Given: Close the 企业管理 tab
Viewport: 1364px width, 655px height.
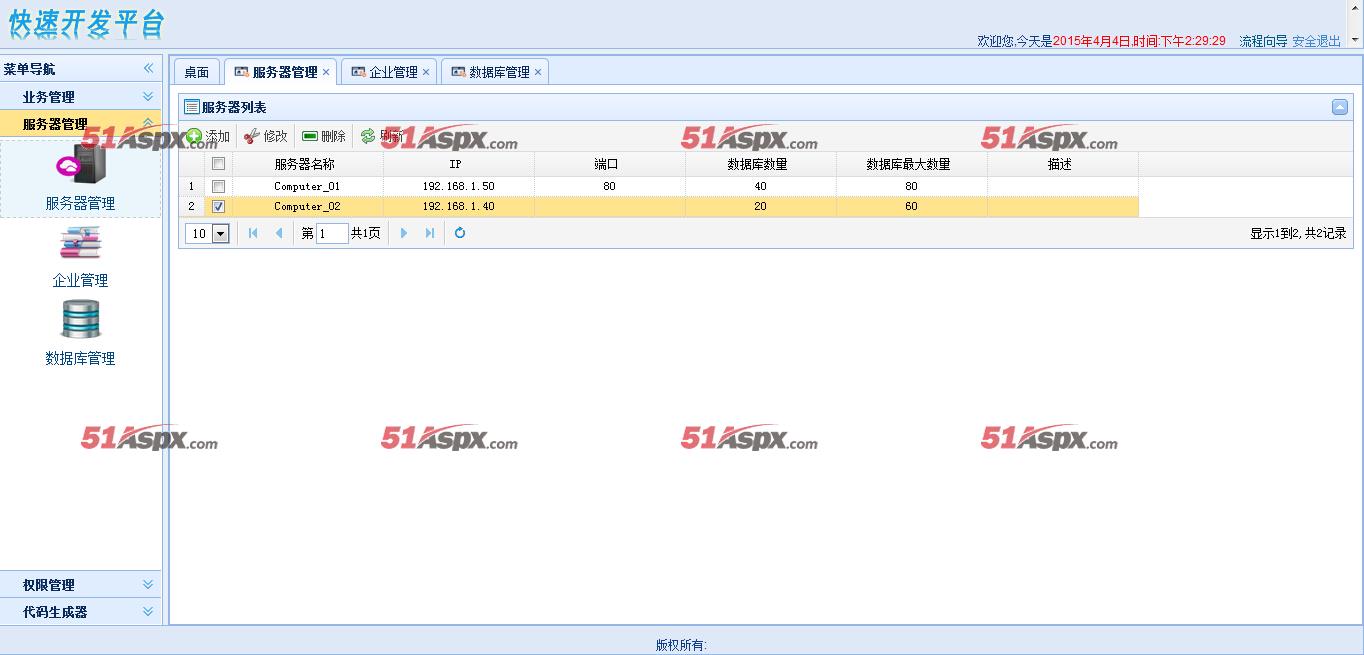Looking at the screenshot, I should tap(426, 72).
